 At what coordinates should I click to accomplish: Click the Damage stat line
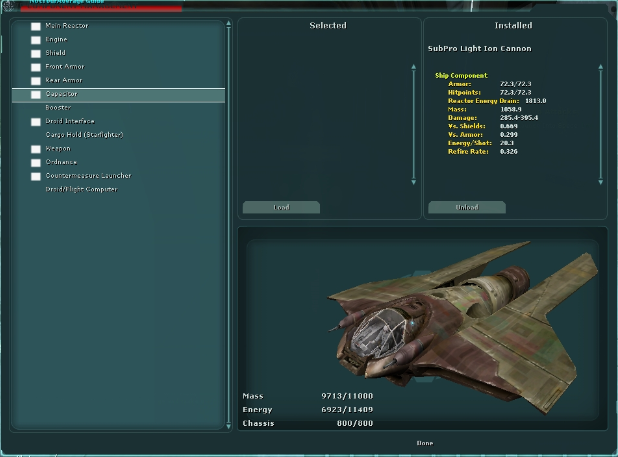point(493,118)
